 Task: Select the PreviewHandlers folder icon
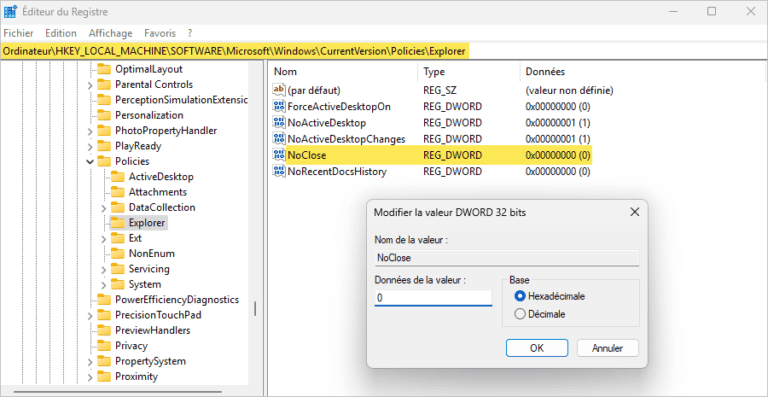pyautogui.click(x=103, y=330)
